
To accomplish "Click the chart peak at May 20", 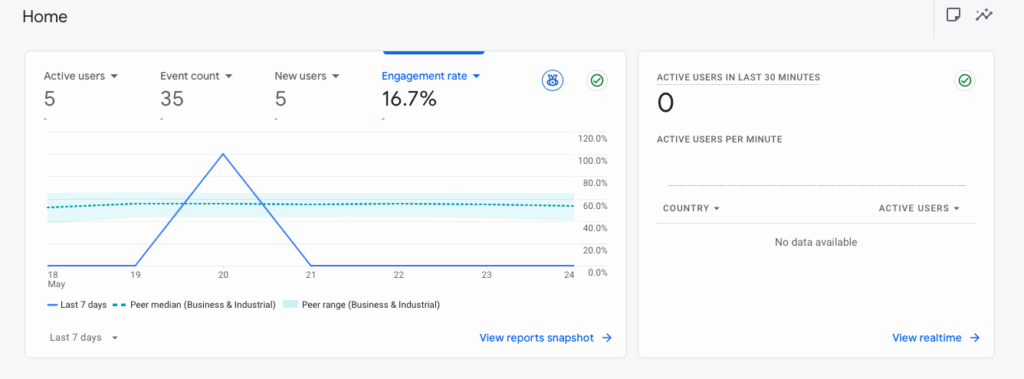I will 223,154.
